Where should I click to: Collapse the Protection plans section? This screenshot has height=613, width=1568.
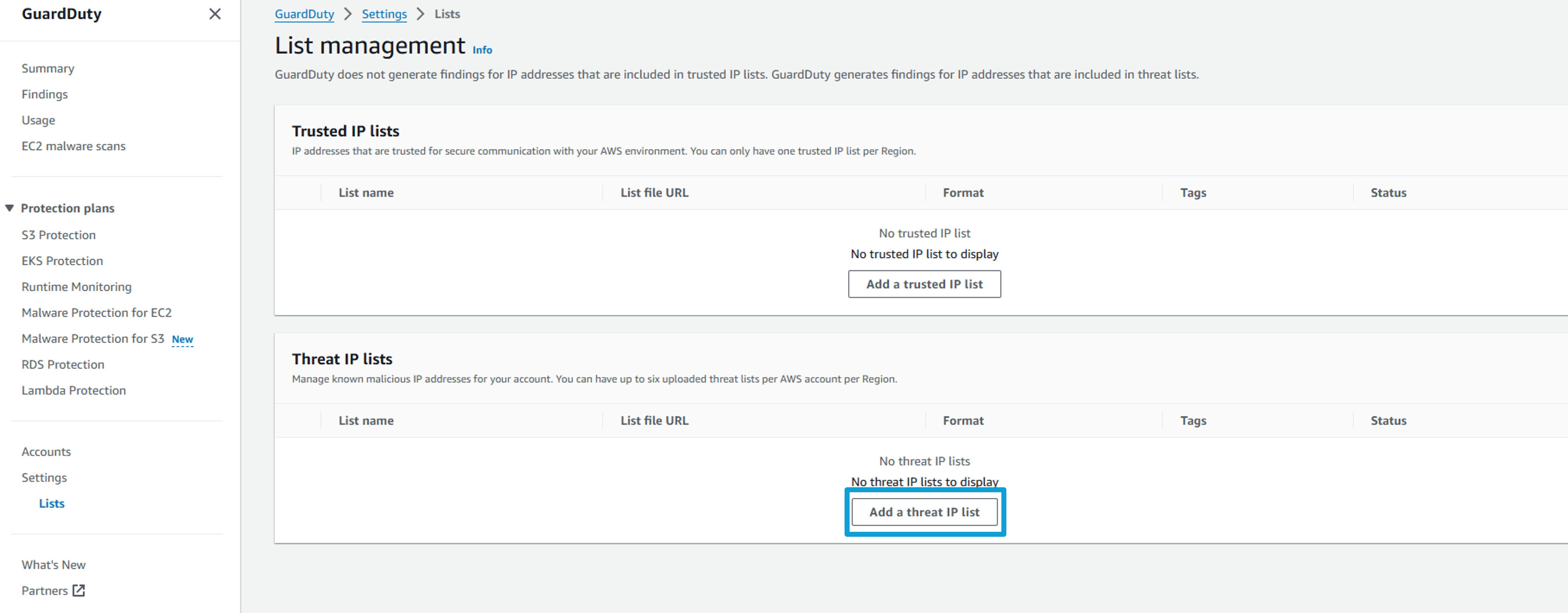[10, 208]
